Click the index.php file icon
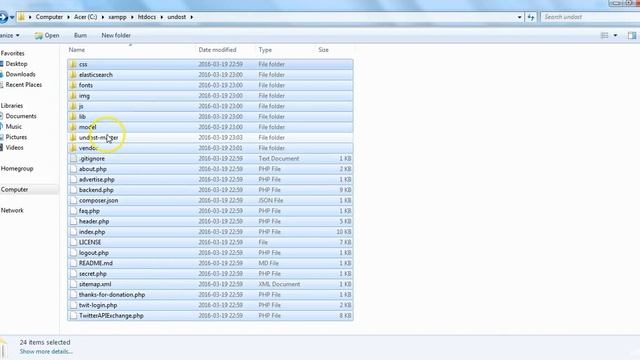This screenshot has height=360, width=640. (x=73, y=232)
